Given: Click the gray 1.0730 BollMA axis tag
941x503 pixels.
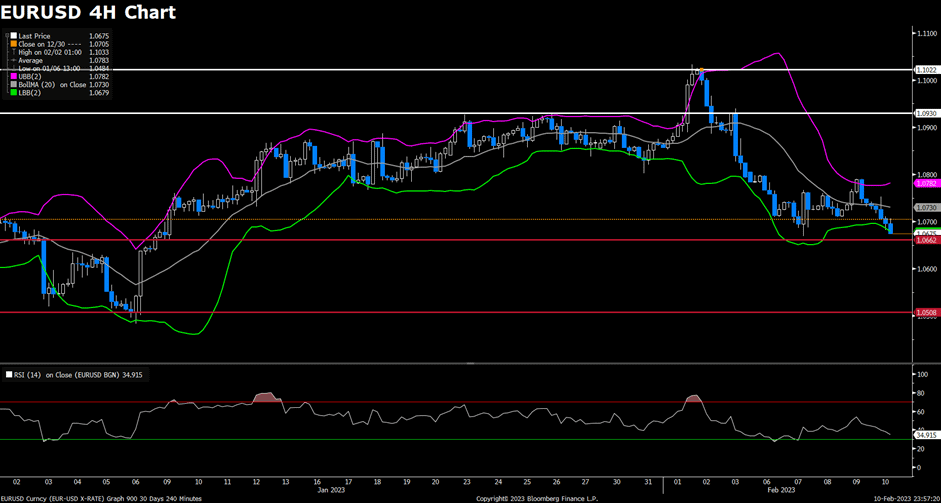Looking at the screenshot, I should 926,207.
